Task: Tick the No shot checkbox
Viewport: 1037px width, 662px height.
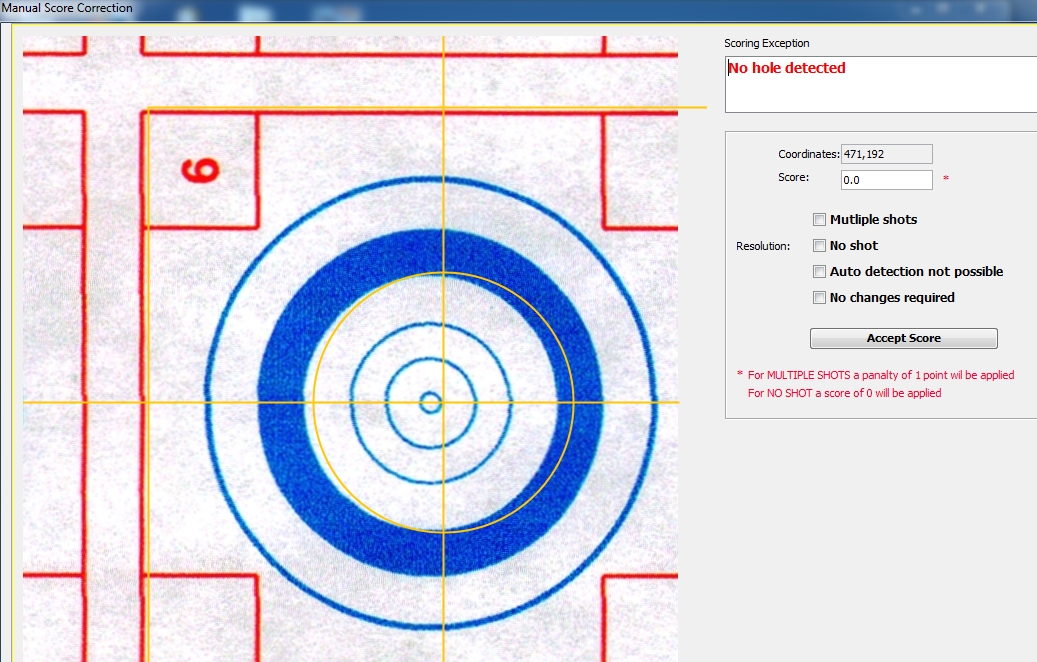Action: click(x=820, y=246)
